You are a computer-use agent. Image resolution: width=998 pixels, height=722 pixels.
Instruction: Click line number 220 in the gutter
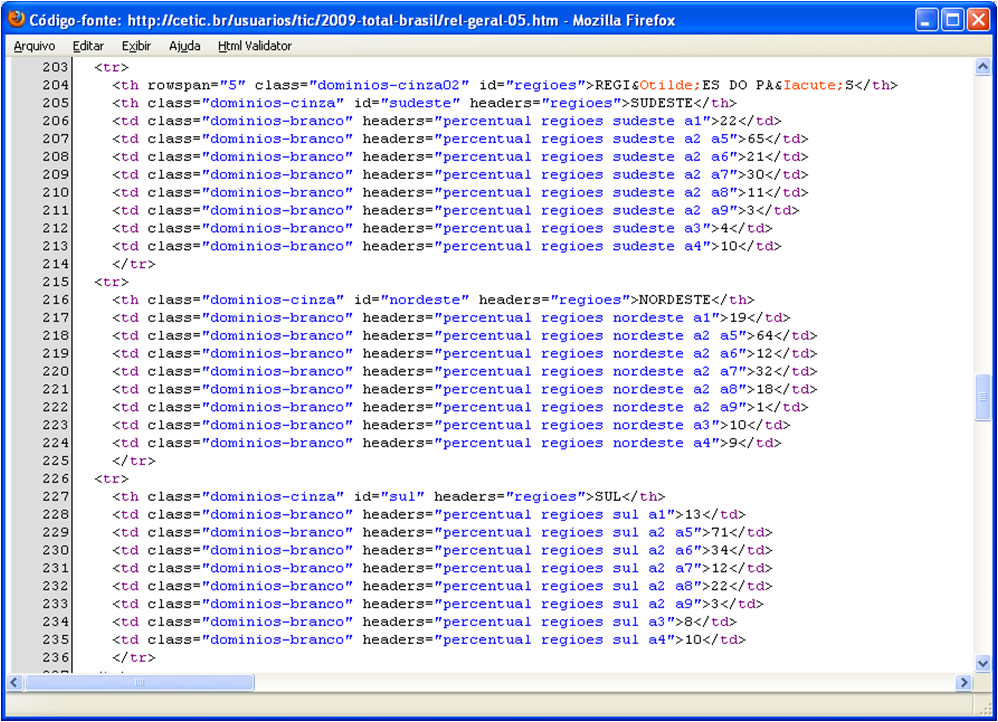55,371
